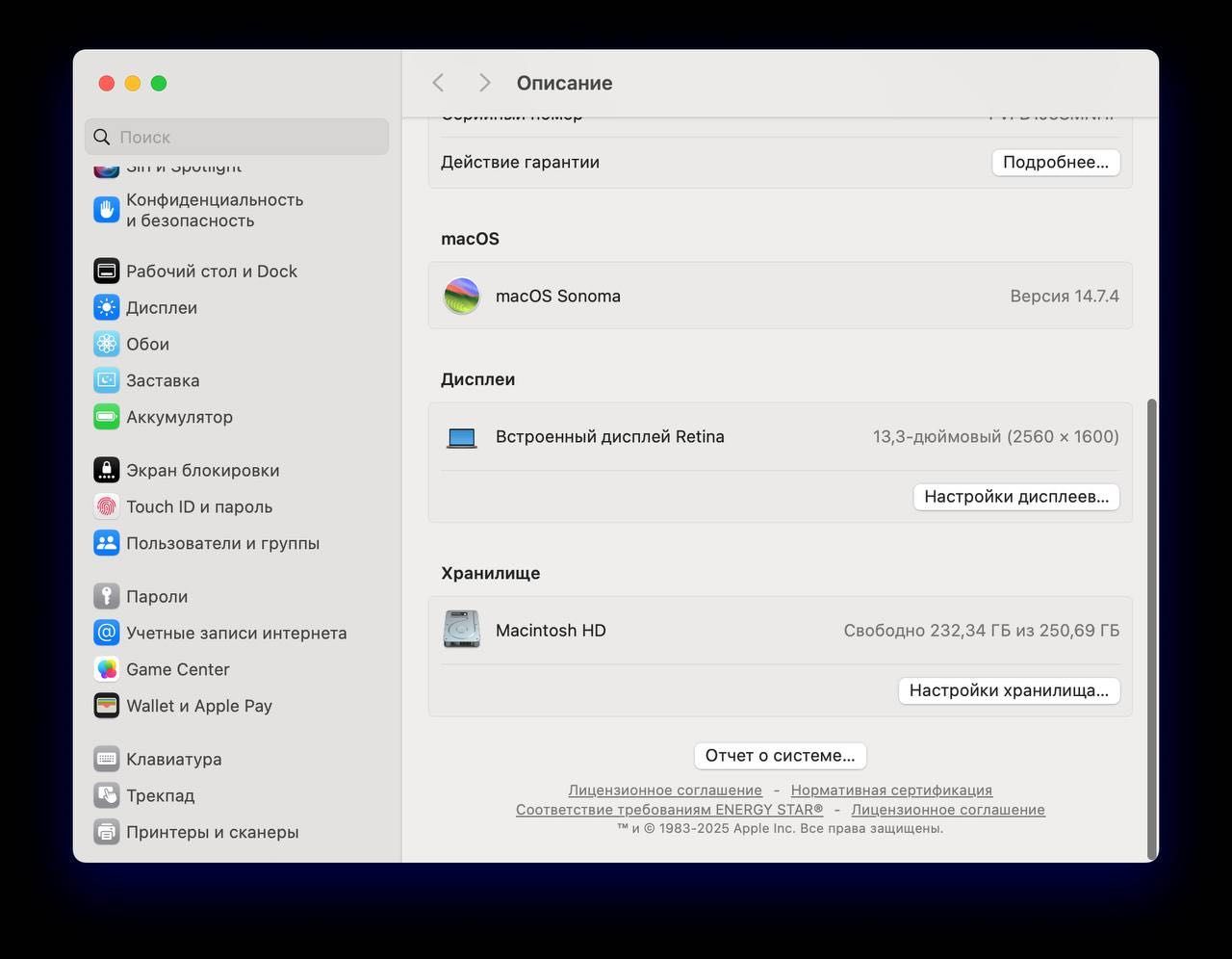Click the Трекпад icon in sidebar
The width and height of the screenshot is (1232, 959).
pos(107,795)
